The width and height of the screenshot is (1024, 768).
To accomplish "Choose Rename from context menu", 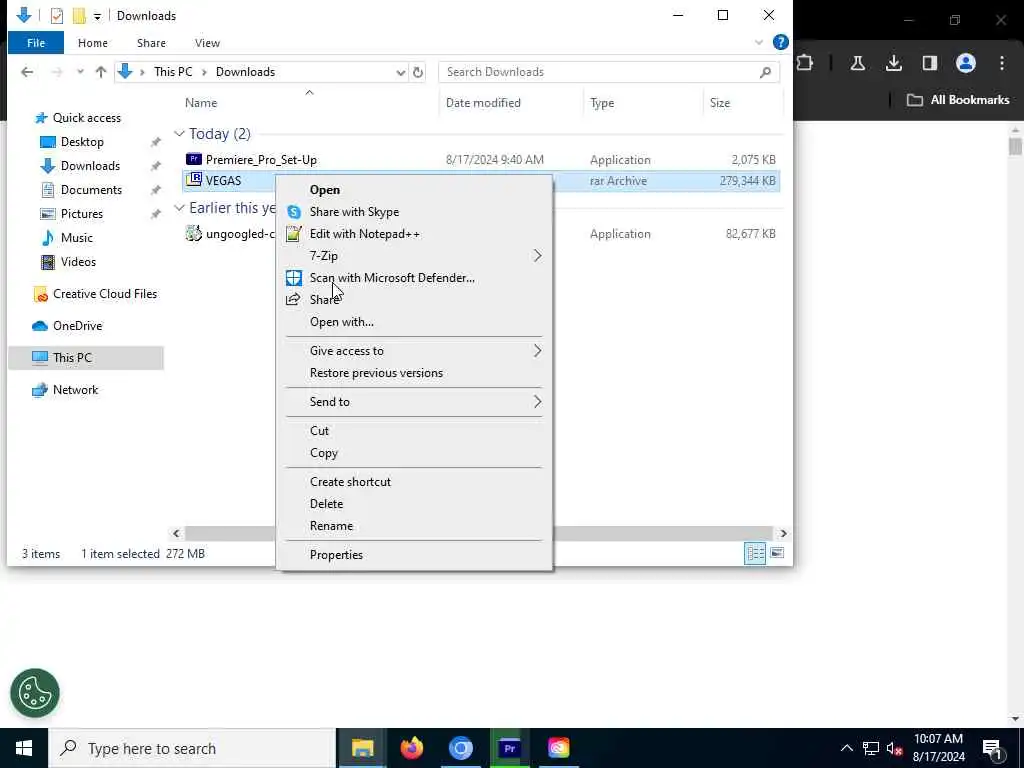I will [x=331, y=526].
